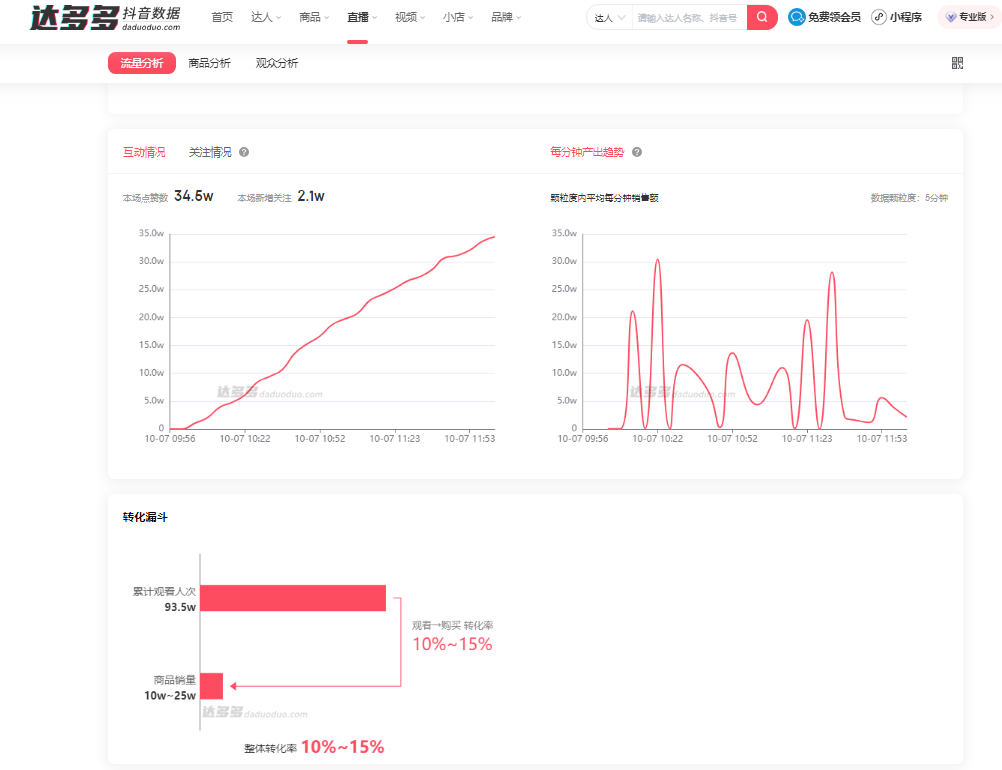Expand the 商品 navigation dropdown

tap(314, 17)
